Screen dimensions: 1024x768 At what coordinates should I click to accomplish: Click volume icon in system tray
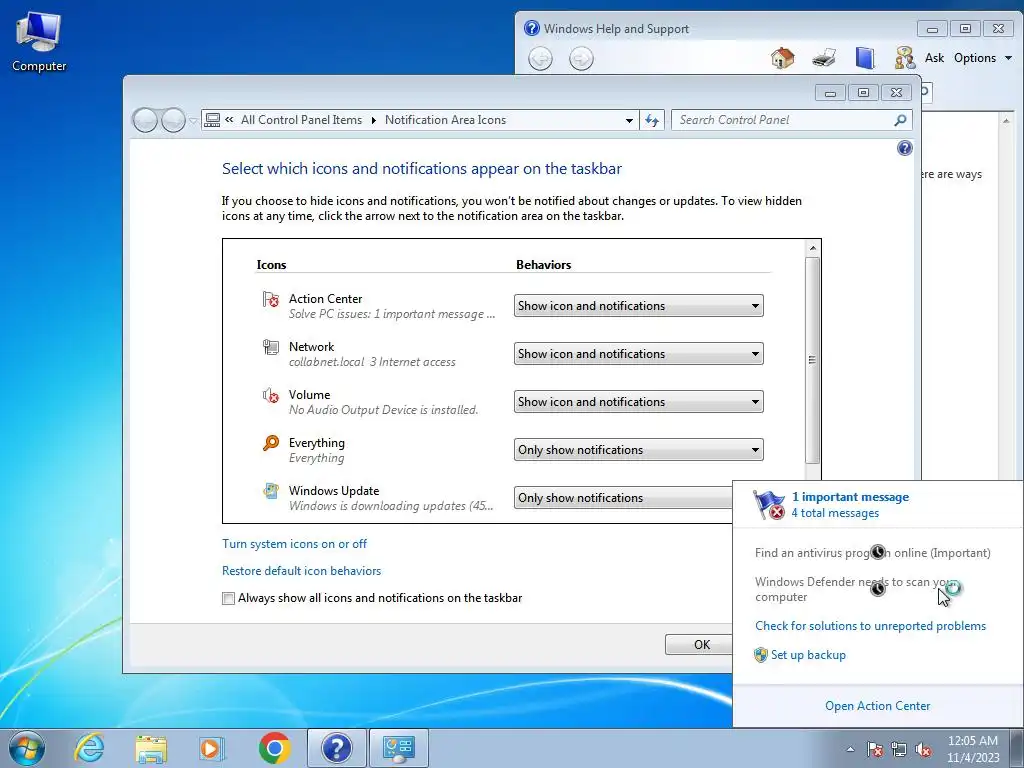coord(923,750)
